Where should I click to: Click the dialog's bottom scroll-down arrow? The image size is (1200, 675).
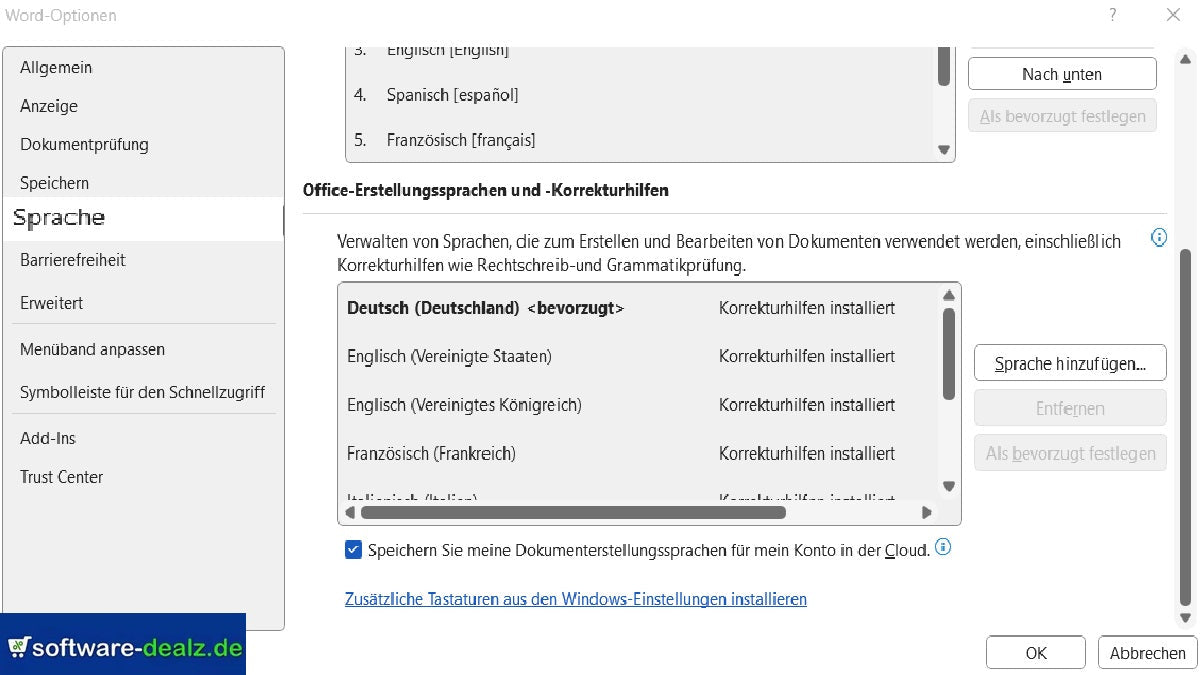click(1185, 617)
